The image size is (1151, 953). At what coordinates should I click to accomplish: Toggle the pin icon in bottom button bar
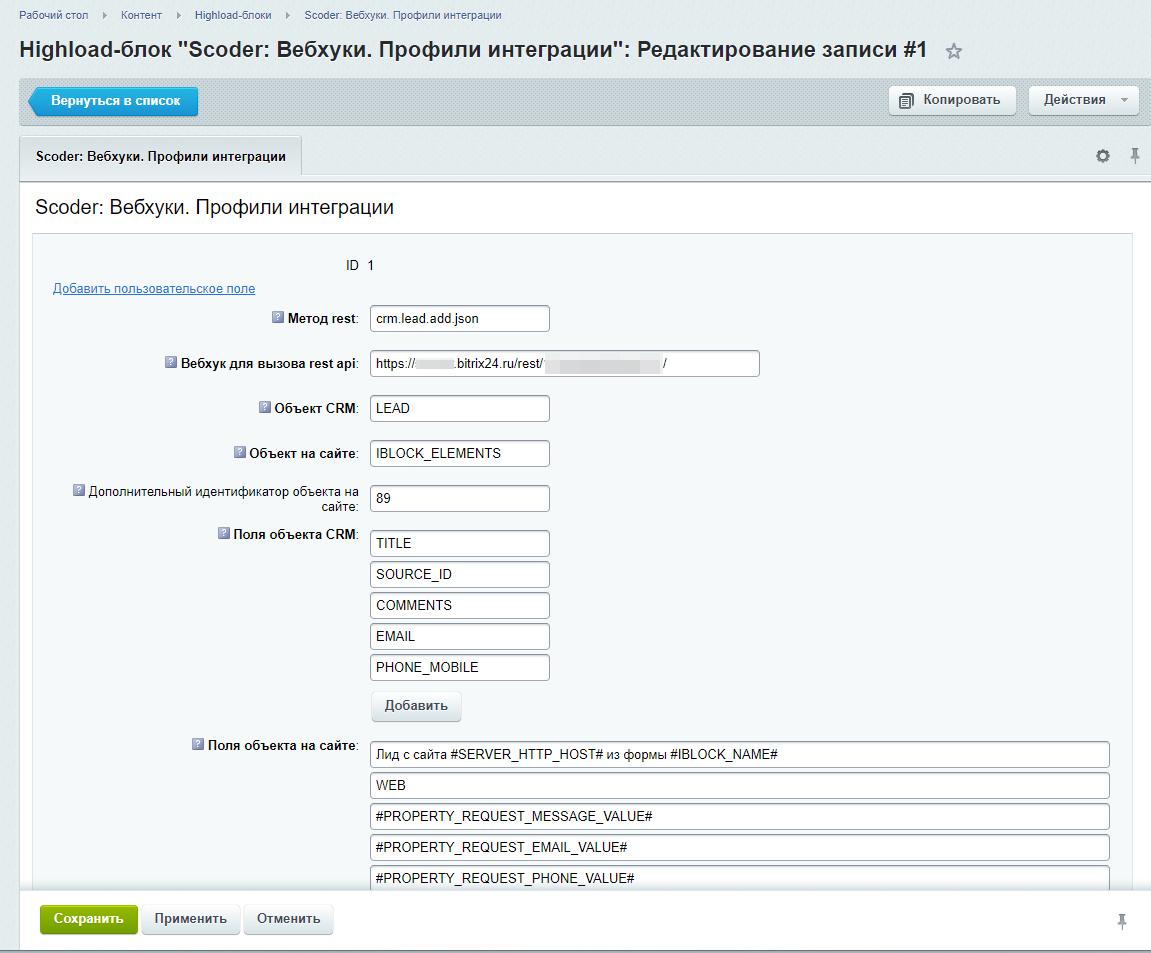[1122, 920]
